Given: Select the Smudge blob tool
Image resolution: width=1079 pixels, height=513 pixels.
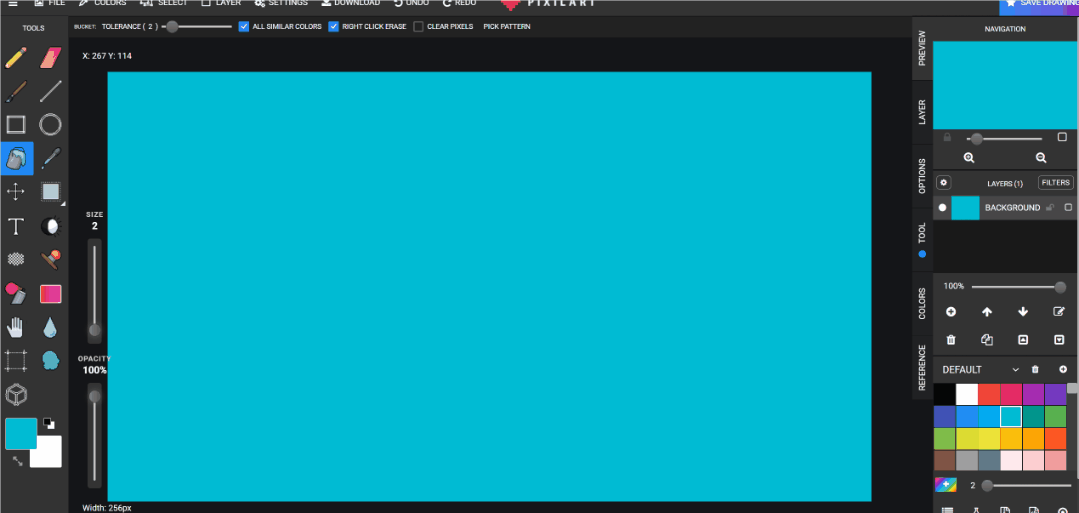Looking at the screenshot, I should [x=51, y=360].
